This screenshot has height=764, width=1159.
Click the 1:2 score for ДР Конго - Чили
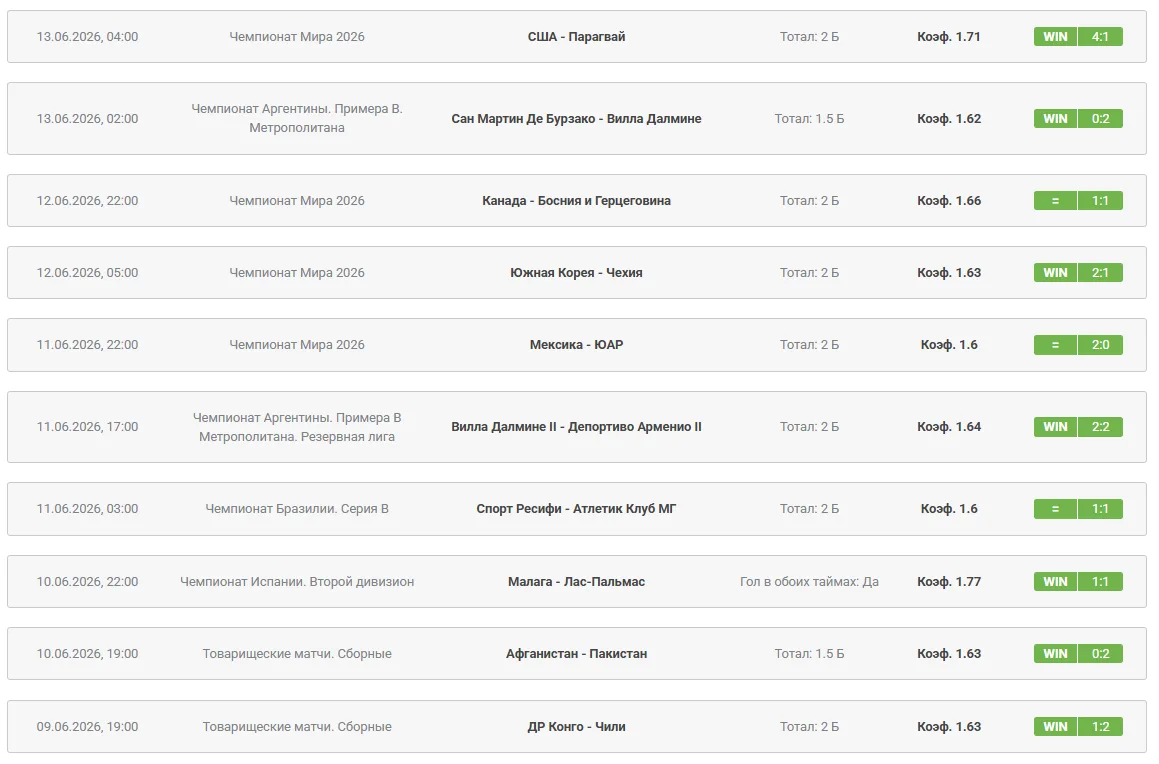(x=1100, y=727)
